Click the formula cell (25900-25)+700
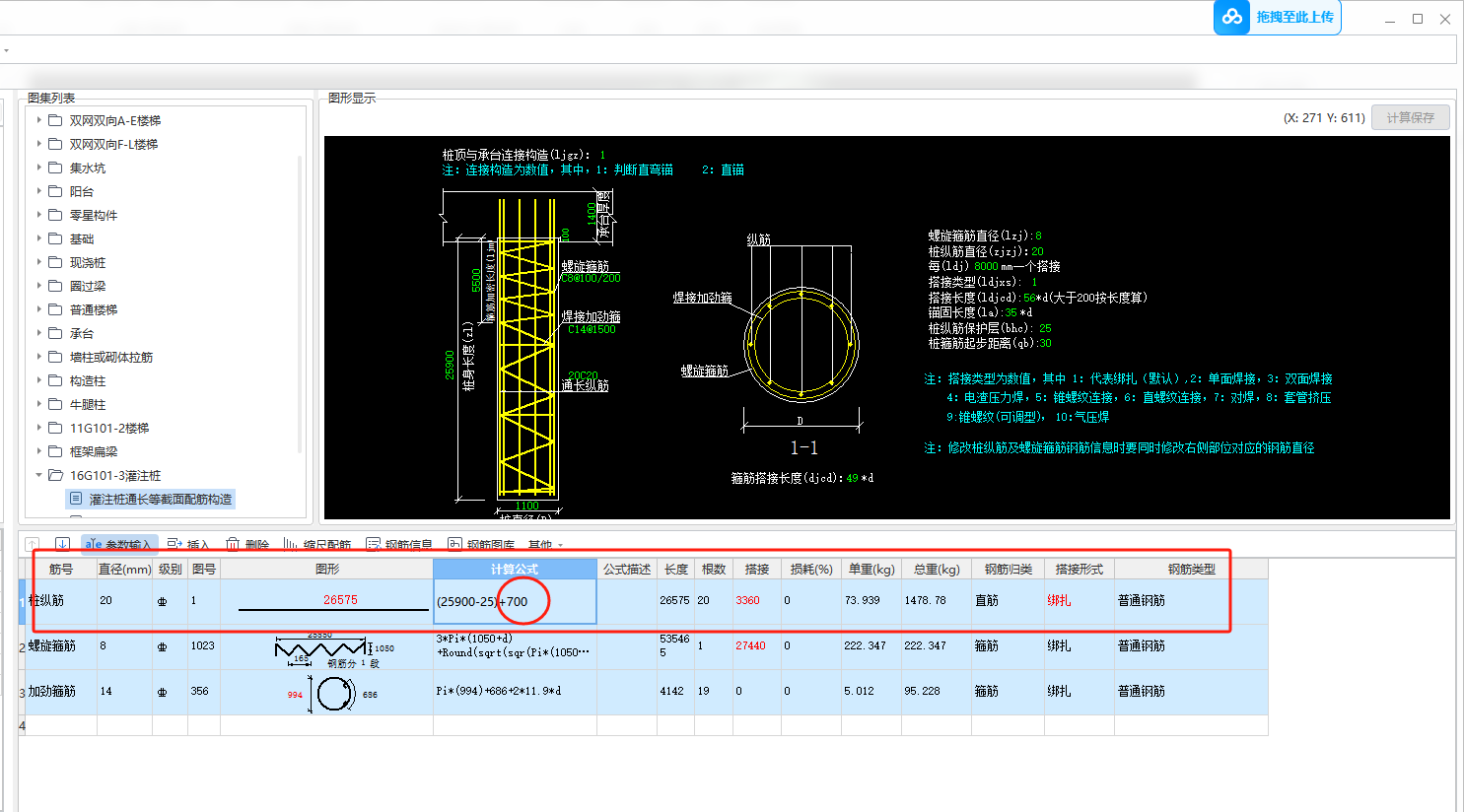Image resolution: width=1464 pixels, height=812 pixels. point(515,601)
